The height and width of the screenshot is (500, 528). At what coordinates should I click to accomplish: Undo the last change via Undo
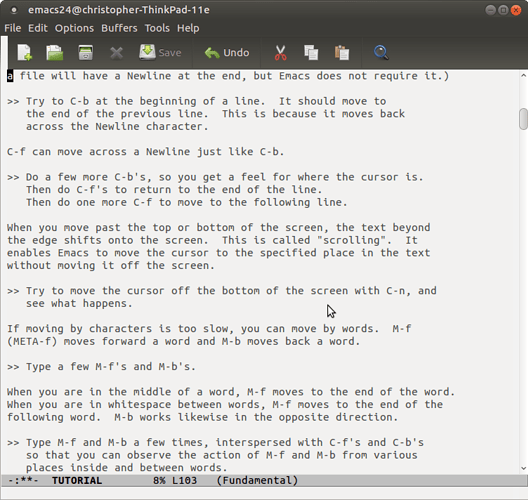[227, 53]
